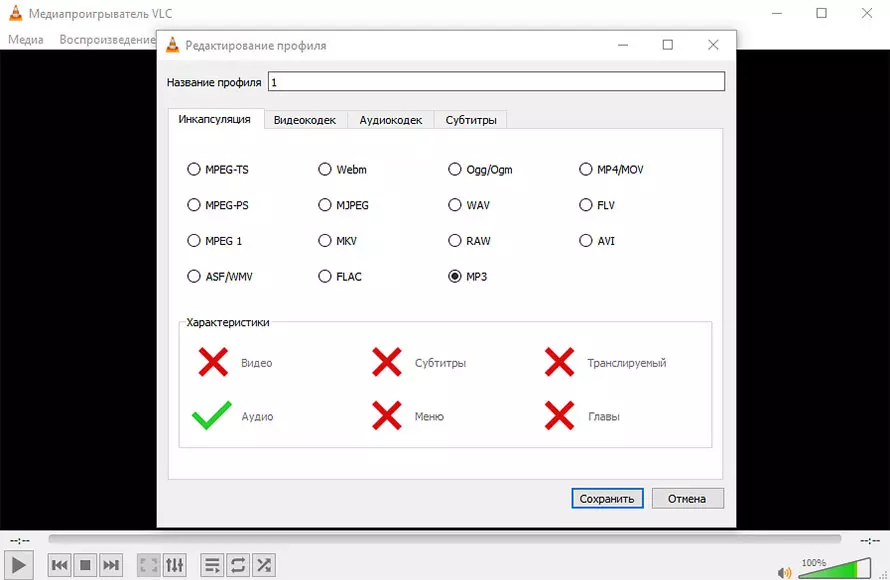Open the Воспроизведение menu
The width and height of the screenshot is (890, 580).
[x=107, y=40]
